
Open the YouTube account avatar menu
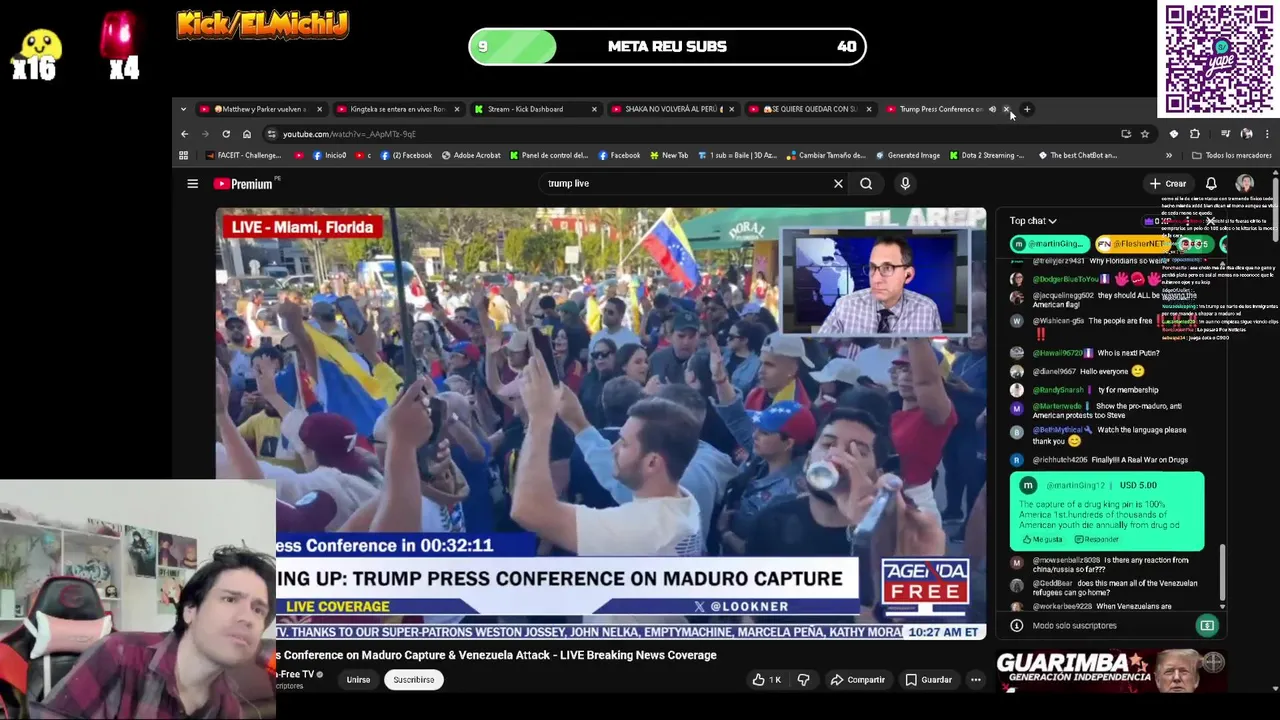[1245, 184]
